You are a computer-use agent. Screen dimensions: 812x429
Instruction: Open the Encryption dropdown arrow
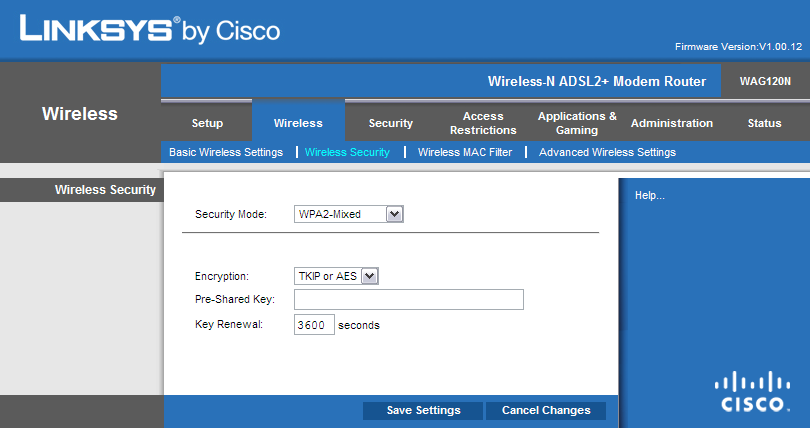point(369,276)
